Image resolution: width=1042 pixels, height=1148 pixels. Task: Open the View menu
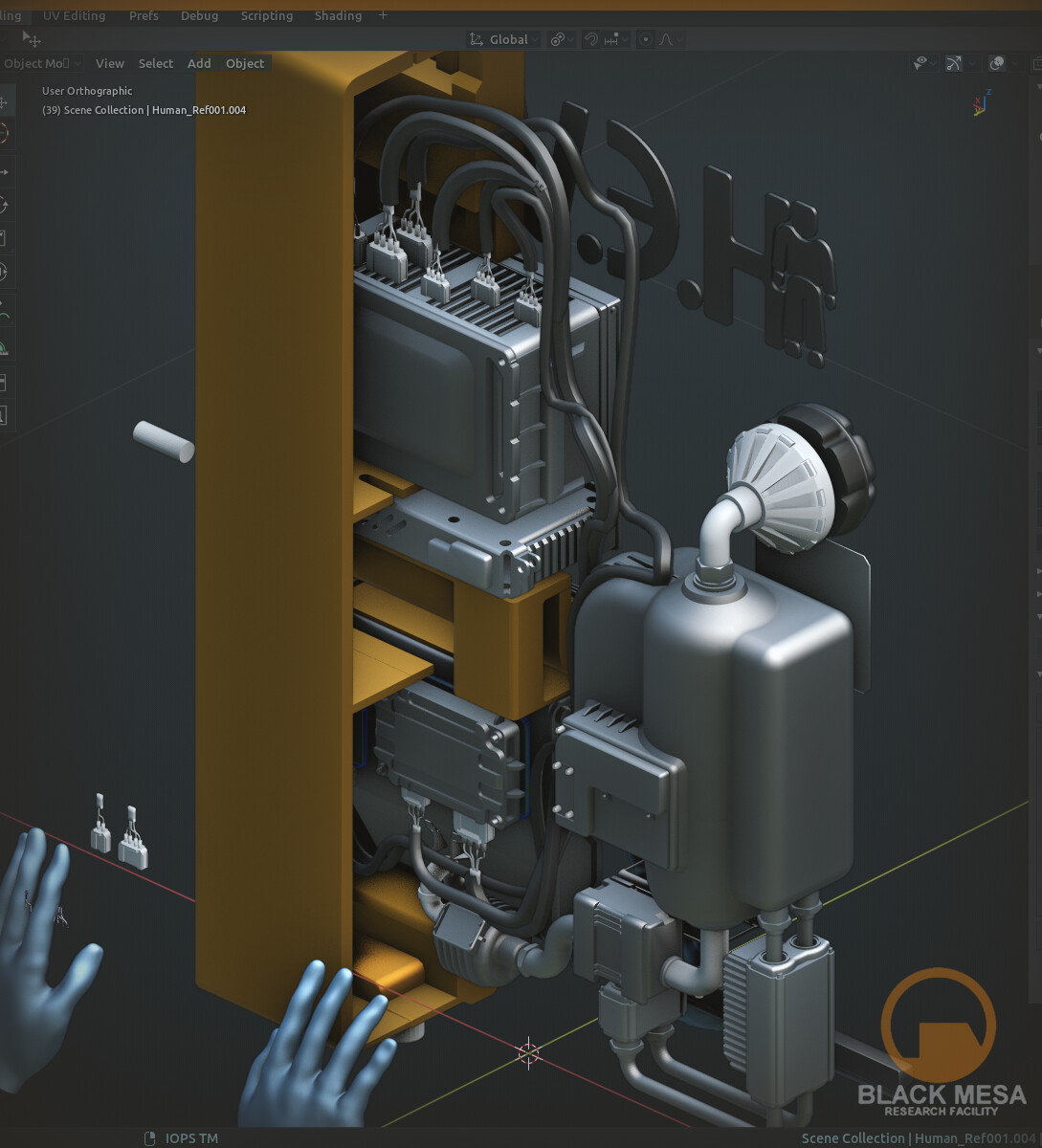109,63
